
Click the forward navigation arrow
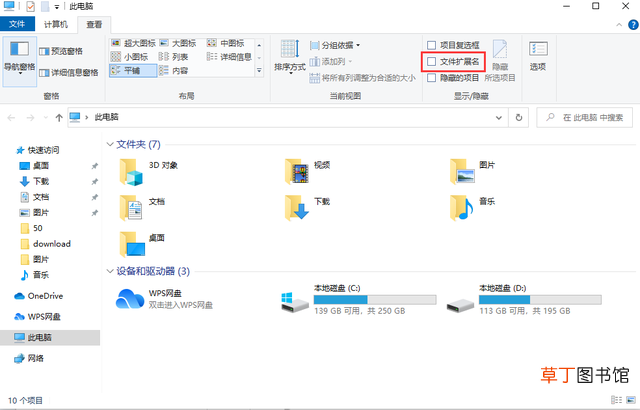(30, 118)
